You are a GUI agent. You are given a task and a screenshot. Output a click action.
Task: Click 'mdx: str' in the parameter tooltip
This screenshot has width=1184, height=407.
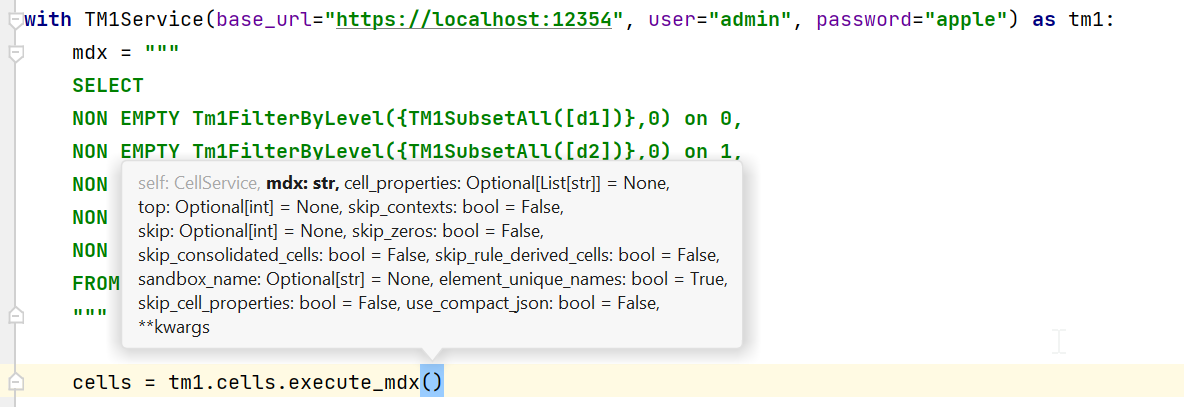point(305,183)
